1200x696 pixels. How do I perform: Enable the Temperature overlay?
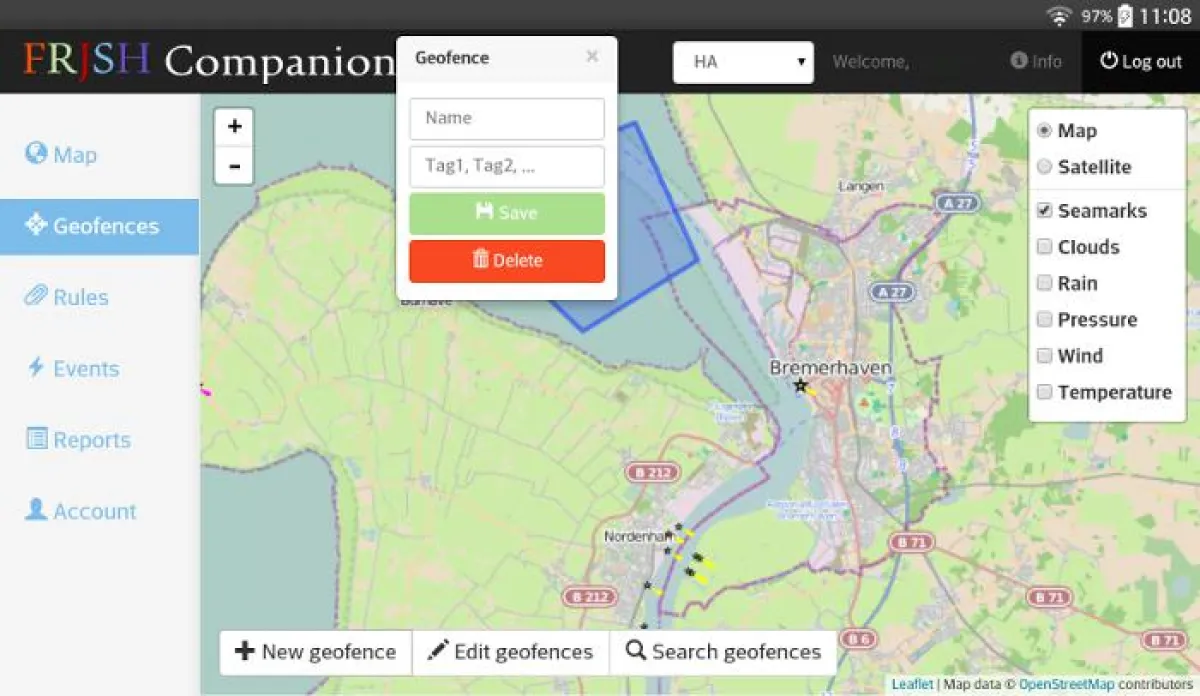click(1044, 392)
